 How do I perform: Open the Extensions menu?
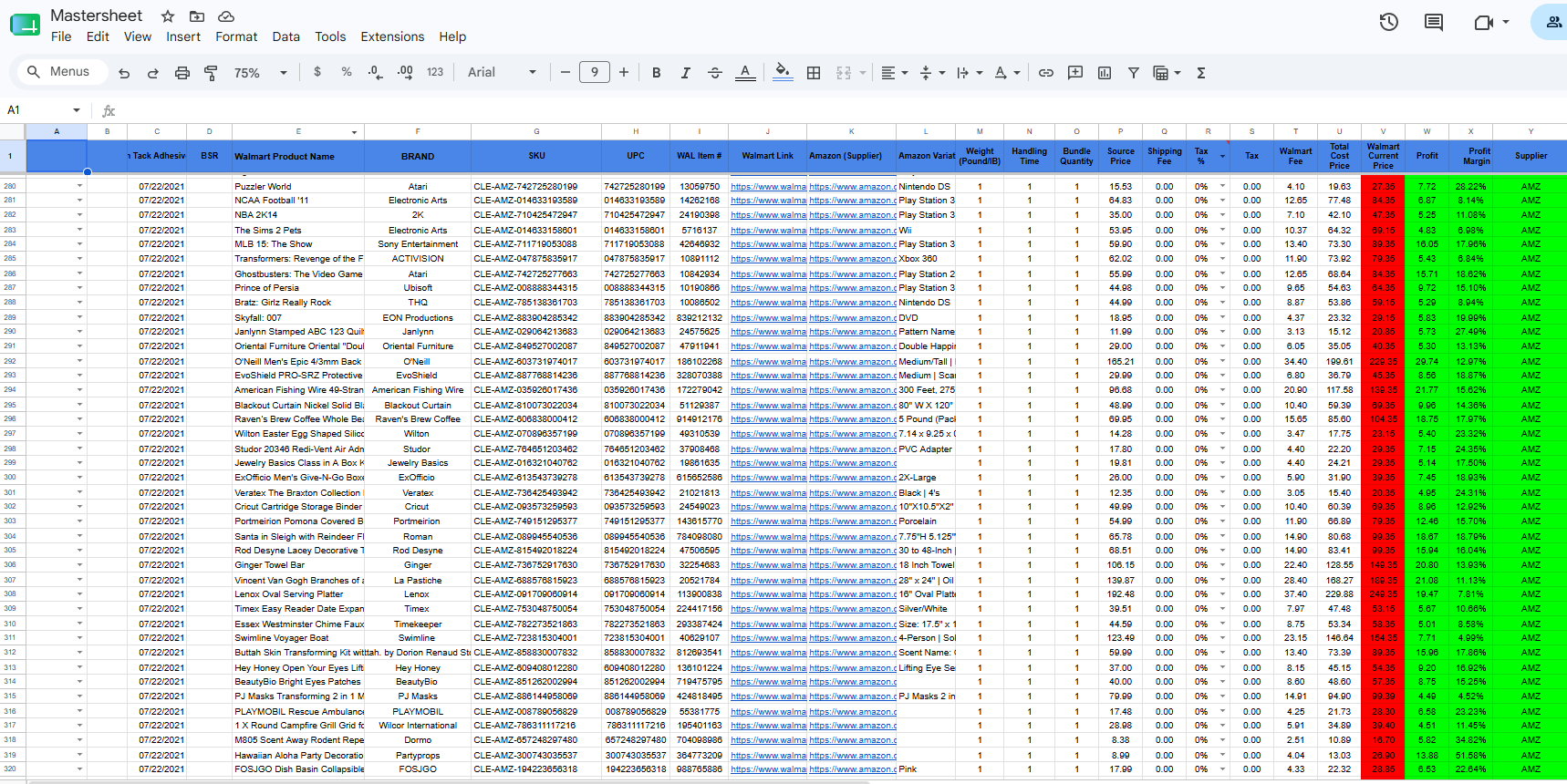click(x=392, y=36)
